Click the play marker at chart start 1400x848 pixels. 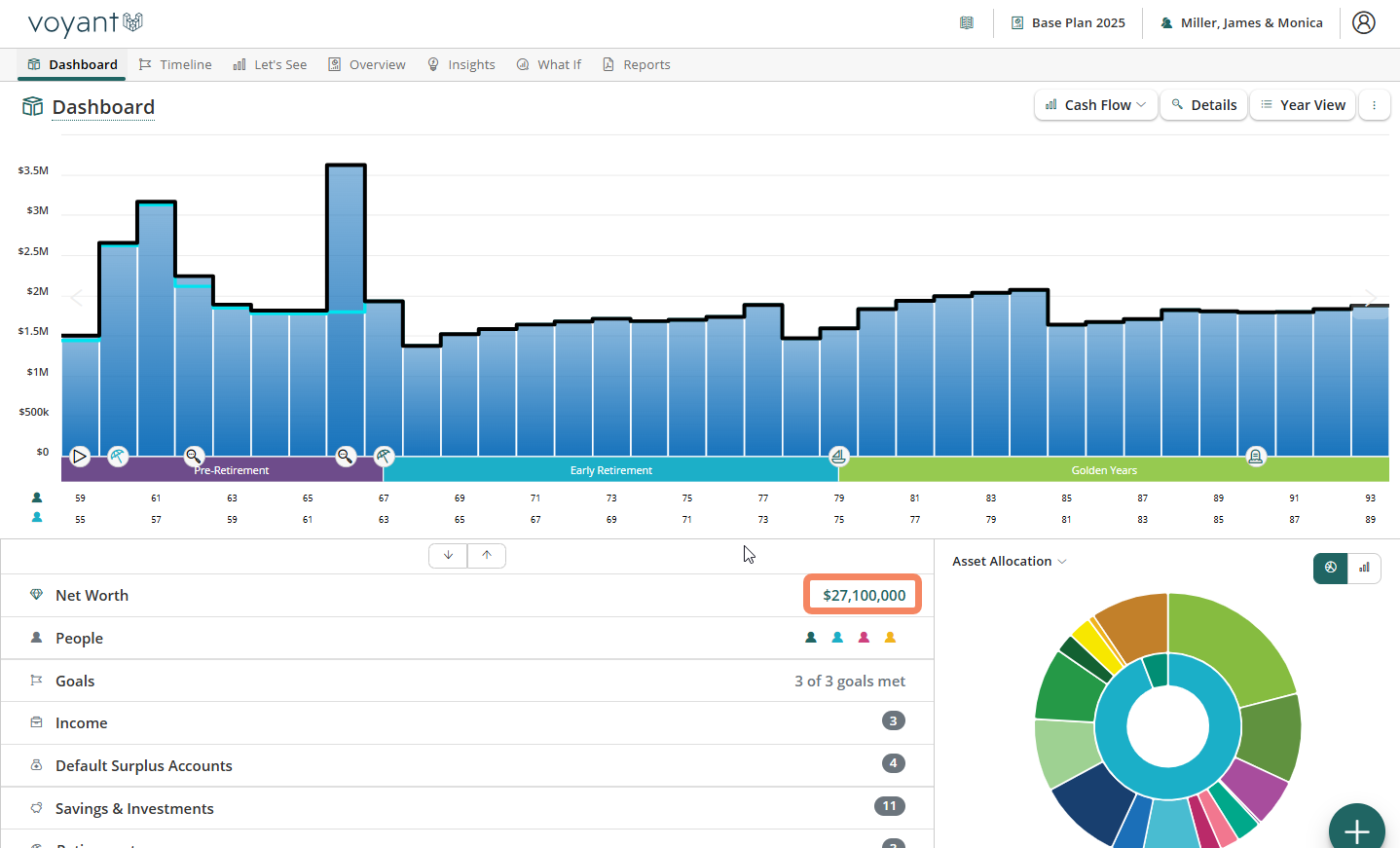point(80,456)
